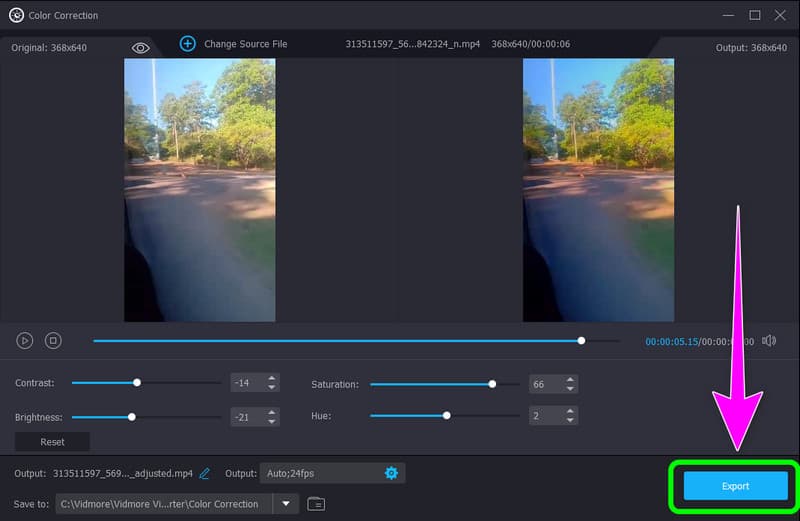Expand the Save to path dropdown
The height and width of the screenshot is (521, 800).
[286, 504]
